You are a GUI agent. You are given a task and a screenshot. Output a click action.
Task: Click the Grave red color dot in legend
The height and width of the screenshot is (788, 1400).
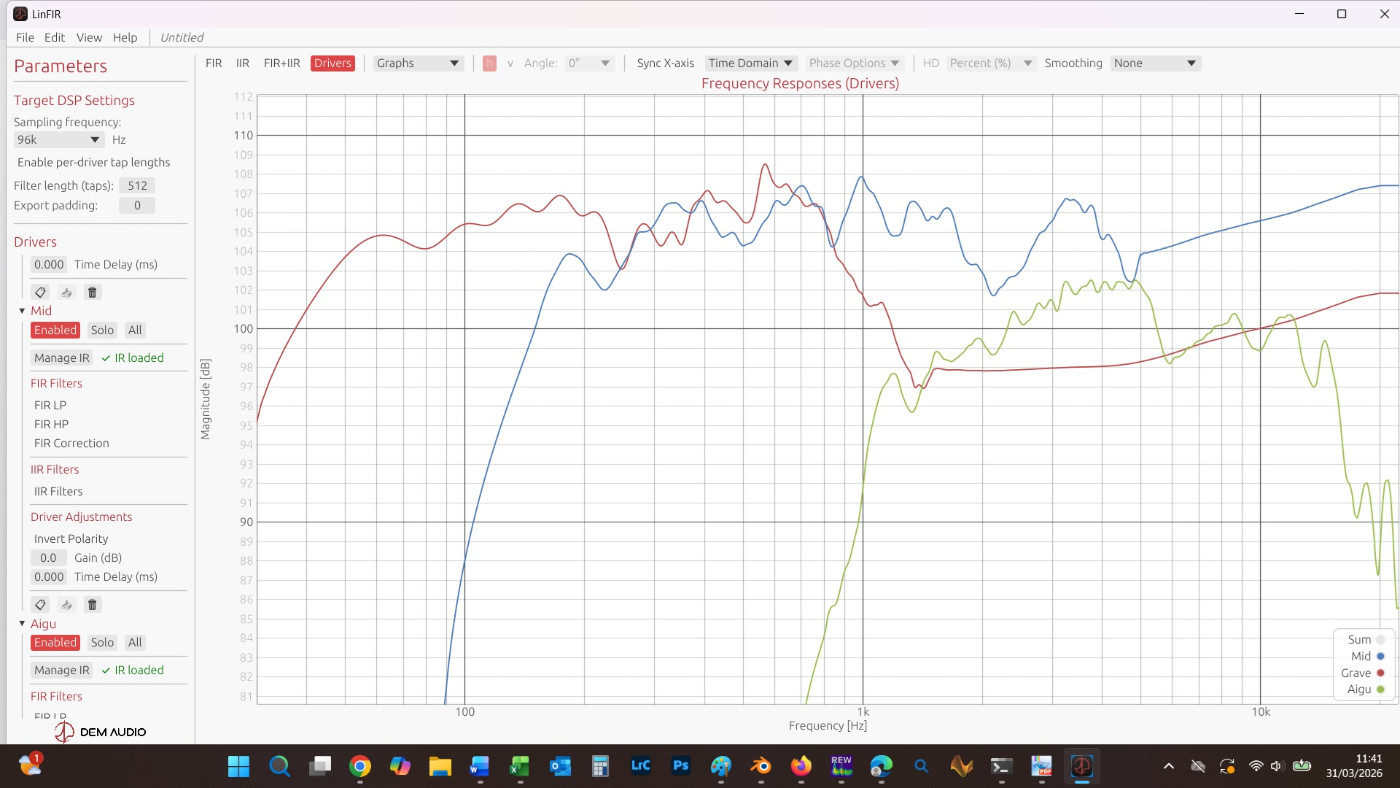[1381, 673]
